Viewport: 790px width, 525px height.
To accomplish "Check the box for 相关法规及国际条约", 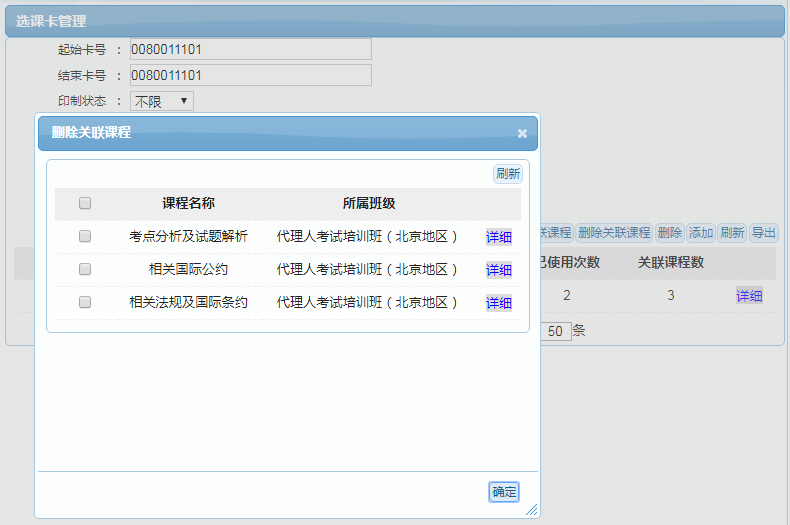I will point(85,302).
